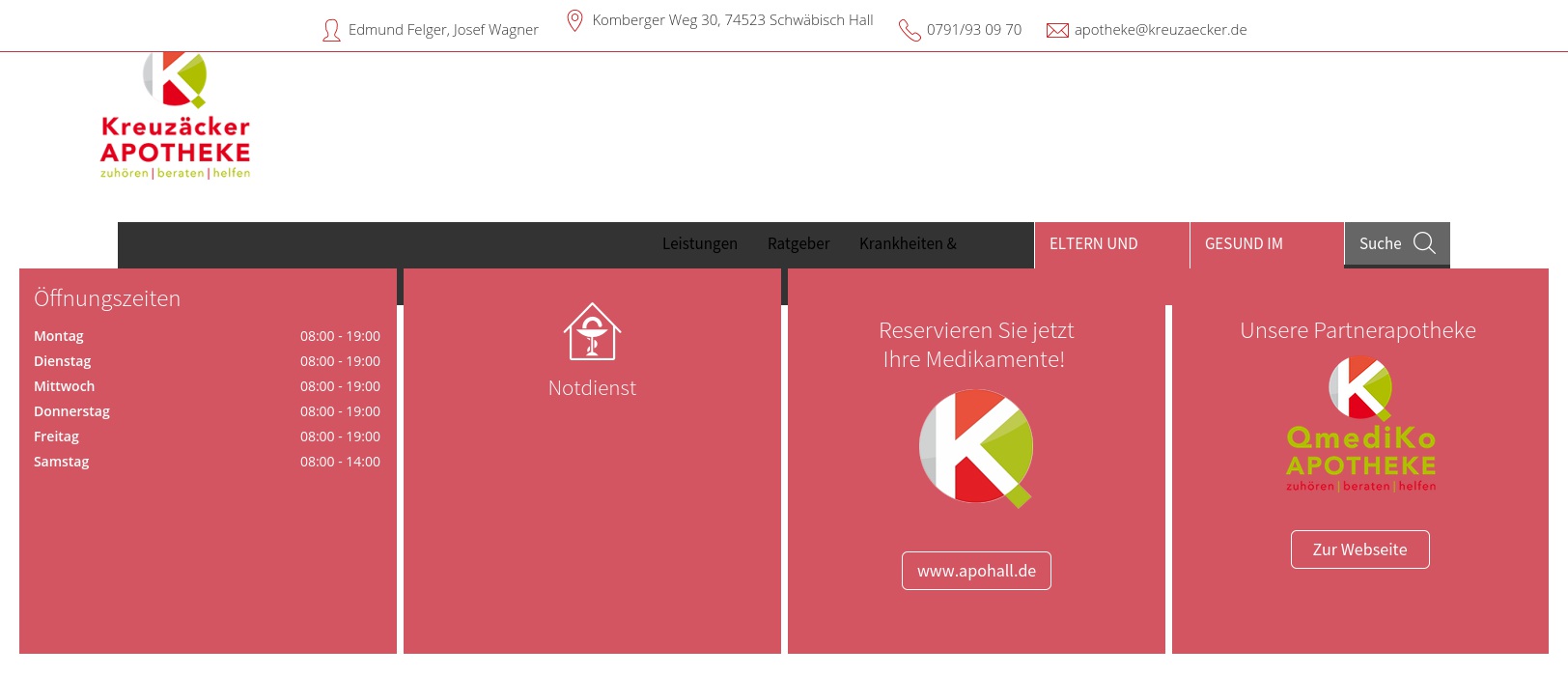Select the ELTERN UND tab
This screenshot has height=676, width=1568.
tap(1094, 244)
